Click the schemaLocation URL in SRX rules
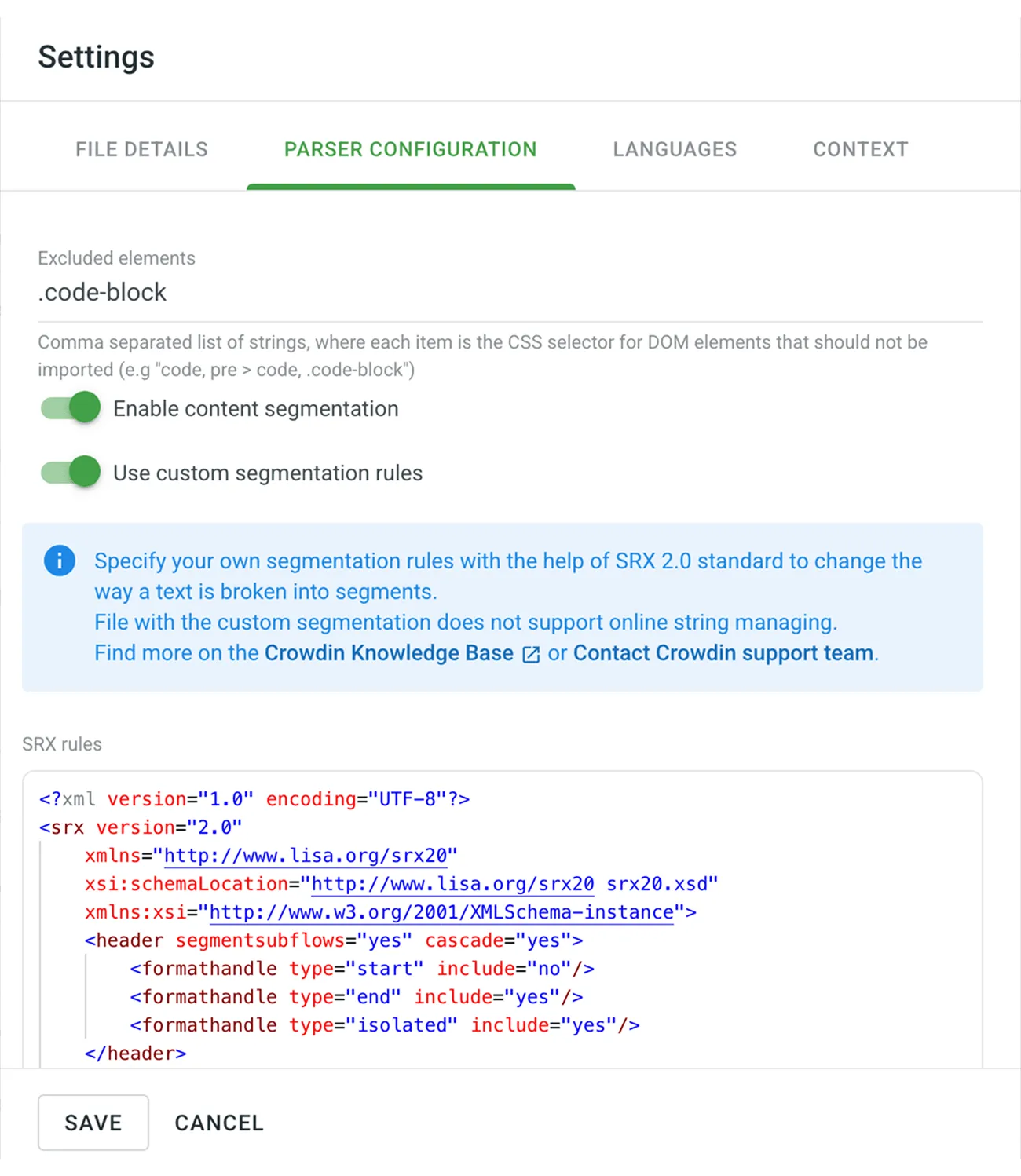The image size is (1021, 1176). pos(452,883)
